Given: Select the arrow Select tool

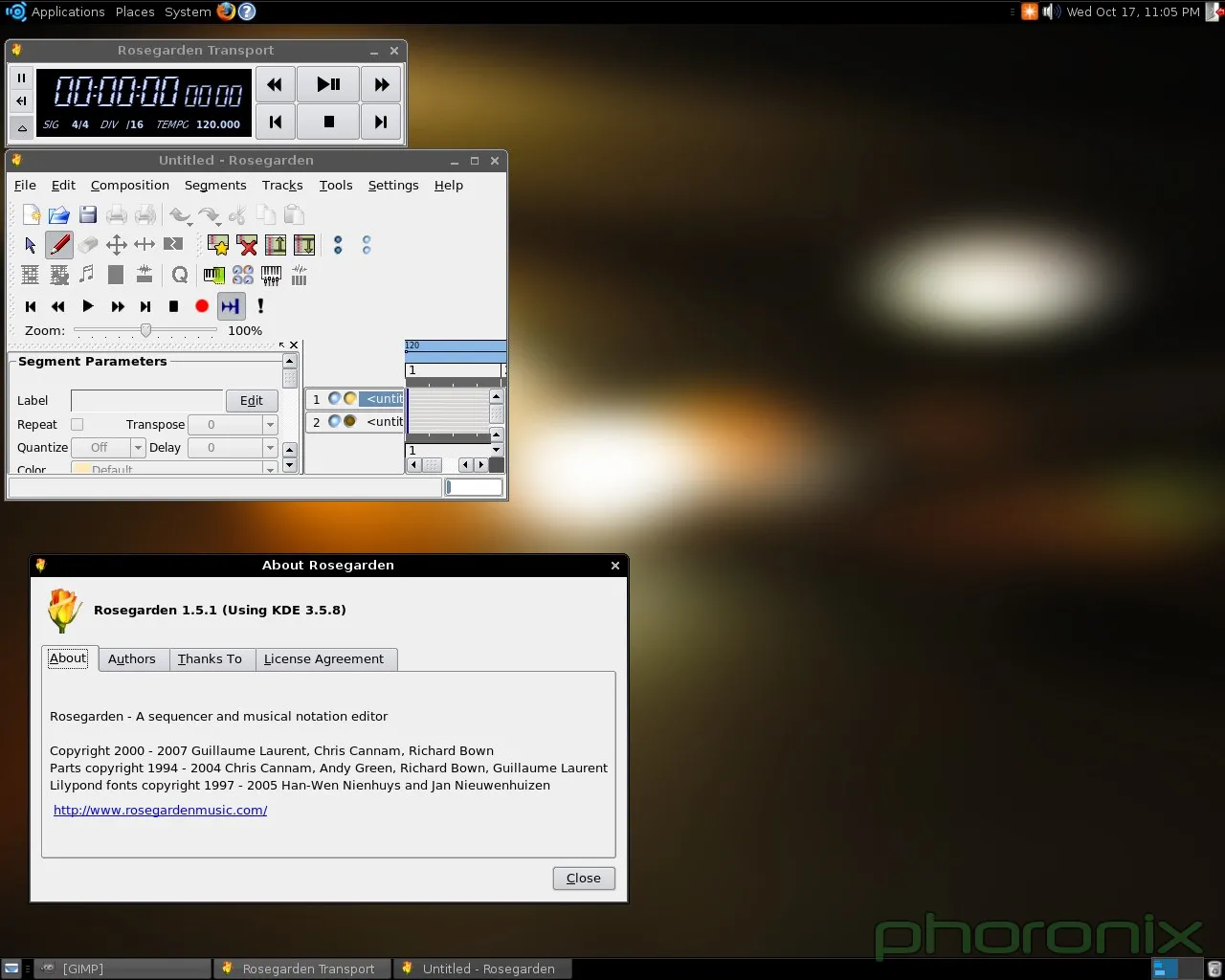Looking at the screenshot, I should (x=31, y=245).
